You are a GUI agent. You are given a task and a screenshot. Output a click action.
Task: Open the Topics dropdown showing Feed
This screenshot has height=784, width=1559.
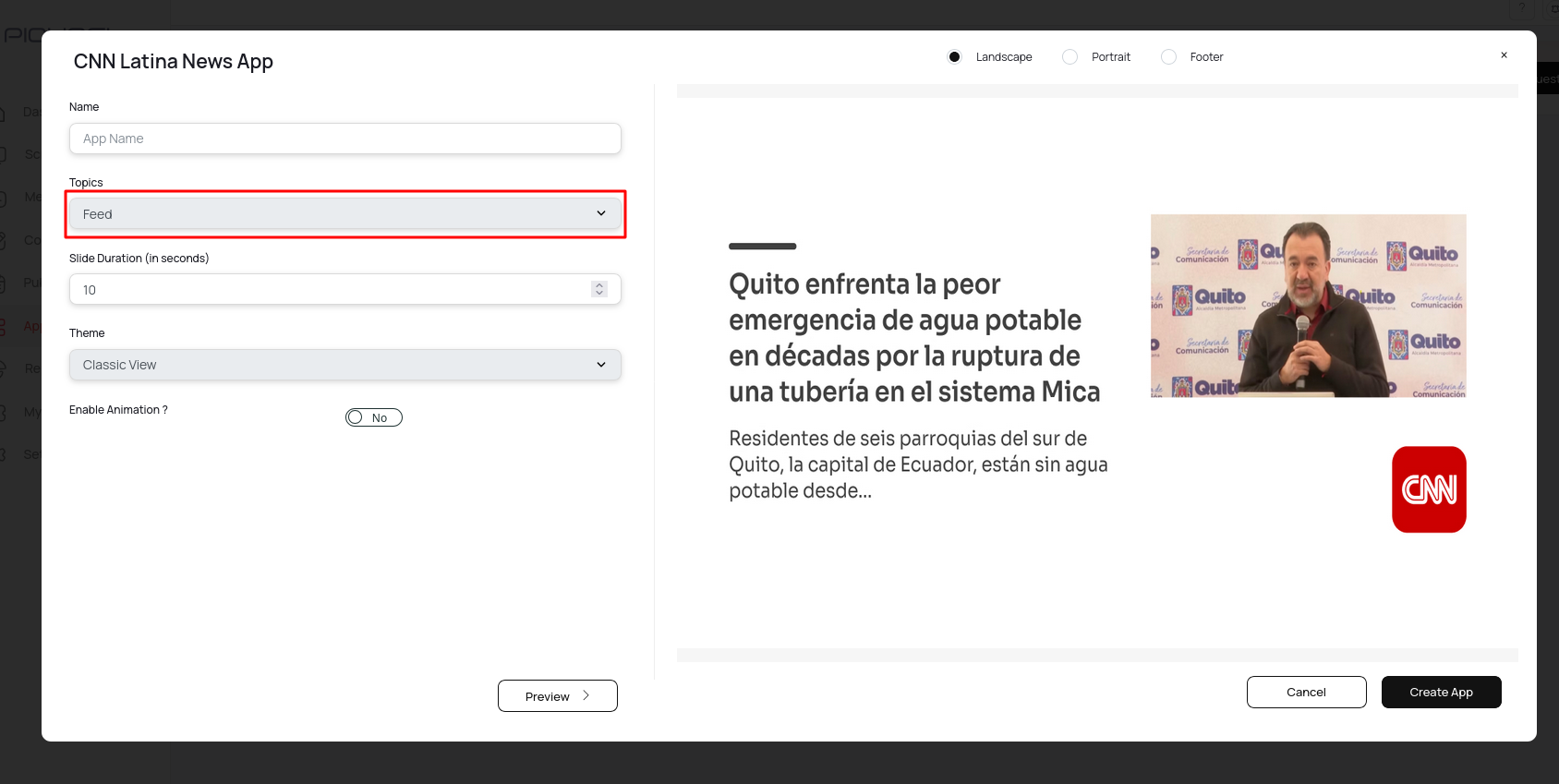[x=344, y=214]
